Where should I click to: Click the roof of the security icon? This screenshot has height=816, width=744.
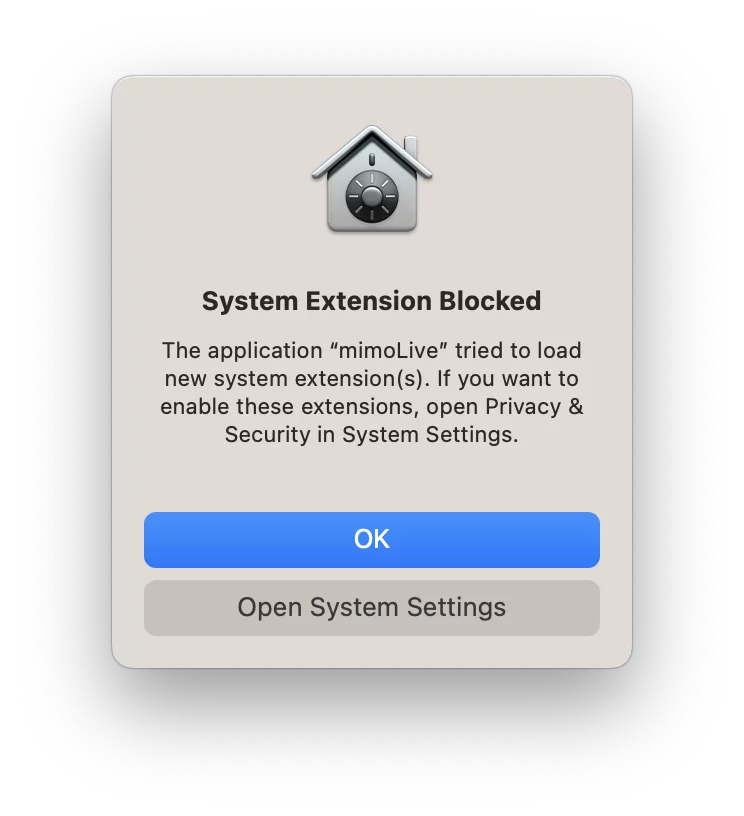click(371, 152)
